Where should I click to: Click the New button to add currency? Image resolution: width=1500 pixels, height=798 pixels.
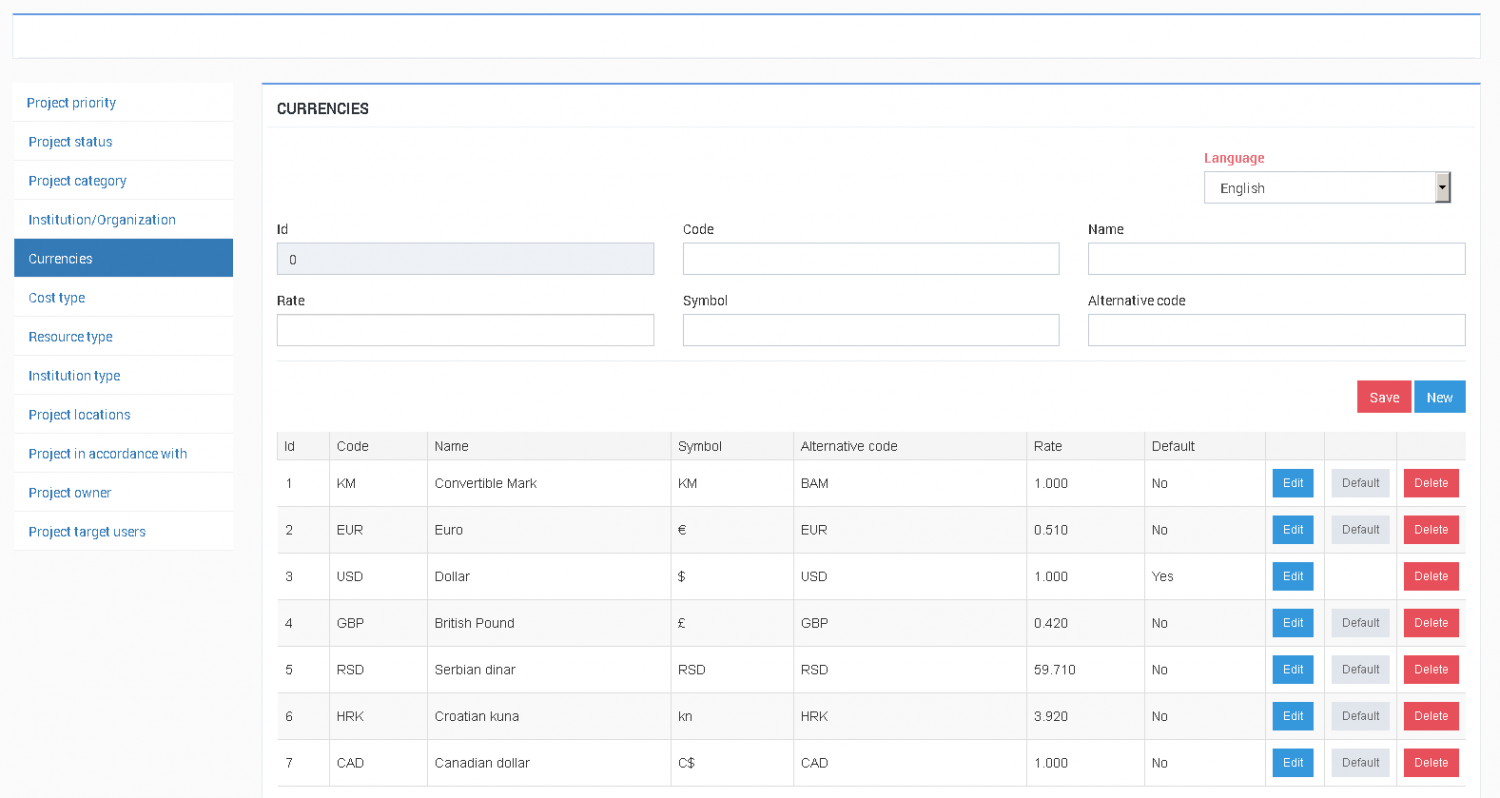[x=1440, y=396]
